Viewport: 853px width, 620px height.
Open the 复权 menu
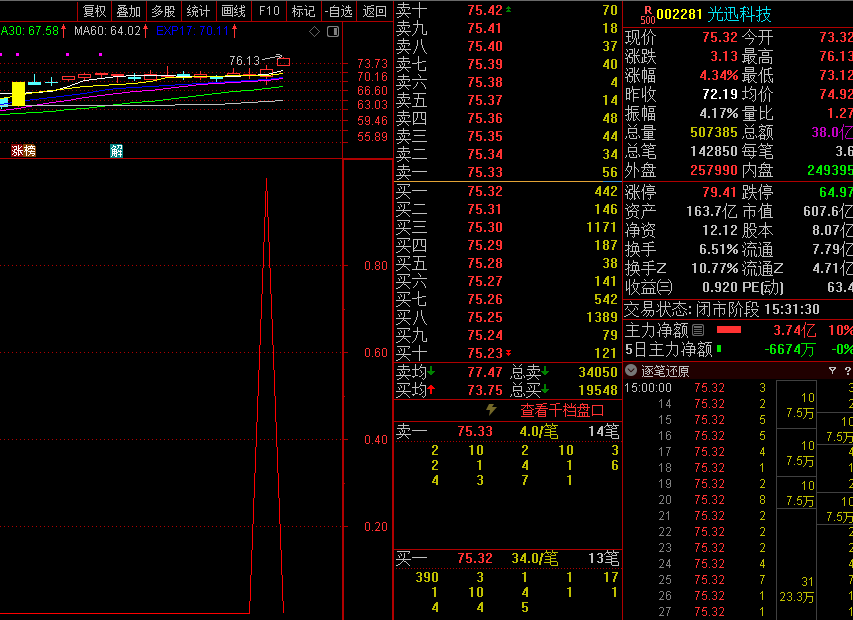[94, 11]
